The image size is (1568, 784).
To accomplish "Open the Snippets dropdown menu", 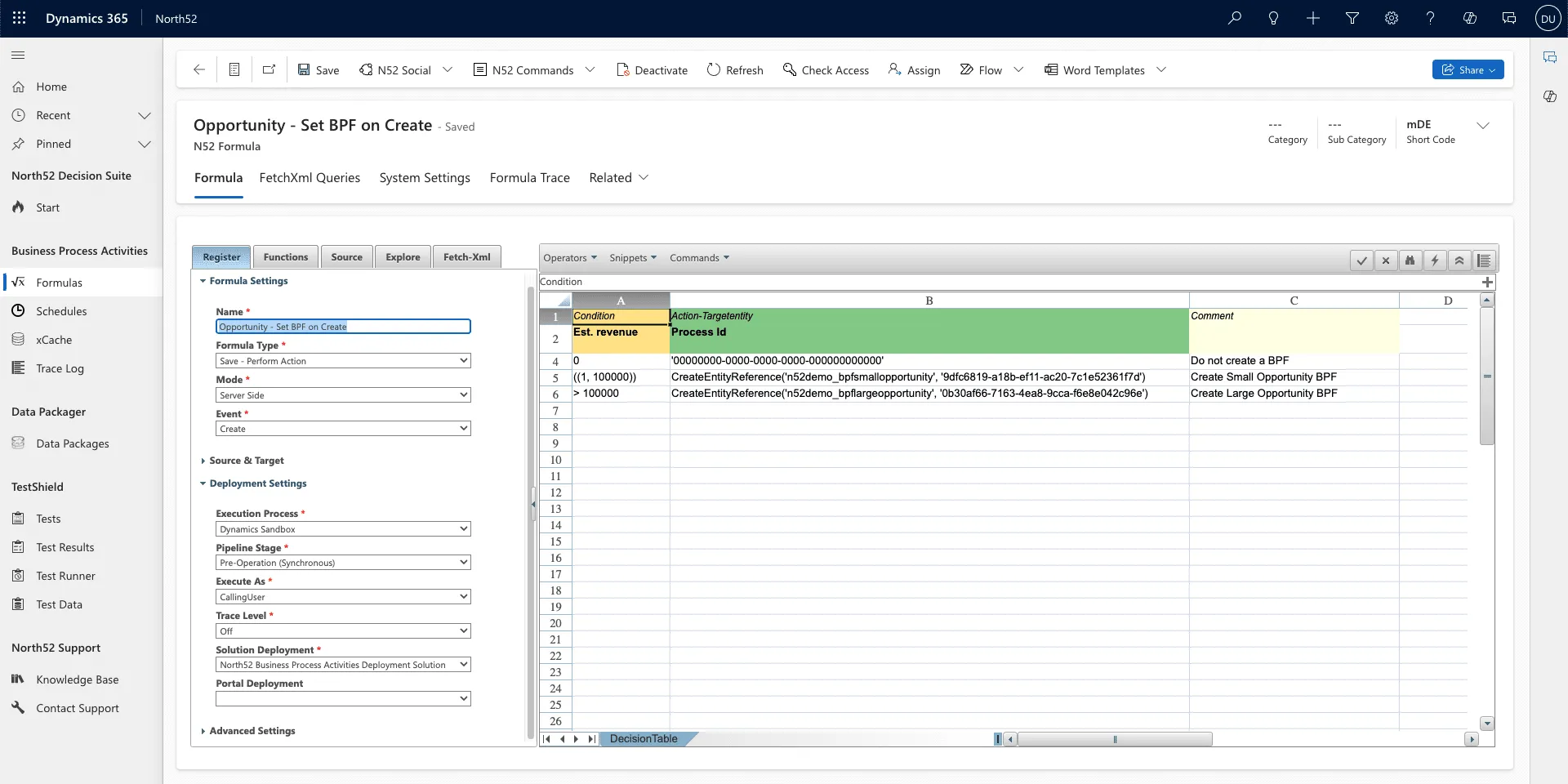I will coord(633,257).
